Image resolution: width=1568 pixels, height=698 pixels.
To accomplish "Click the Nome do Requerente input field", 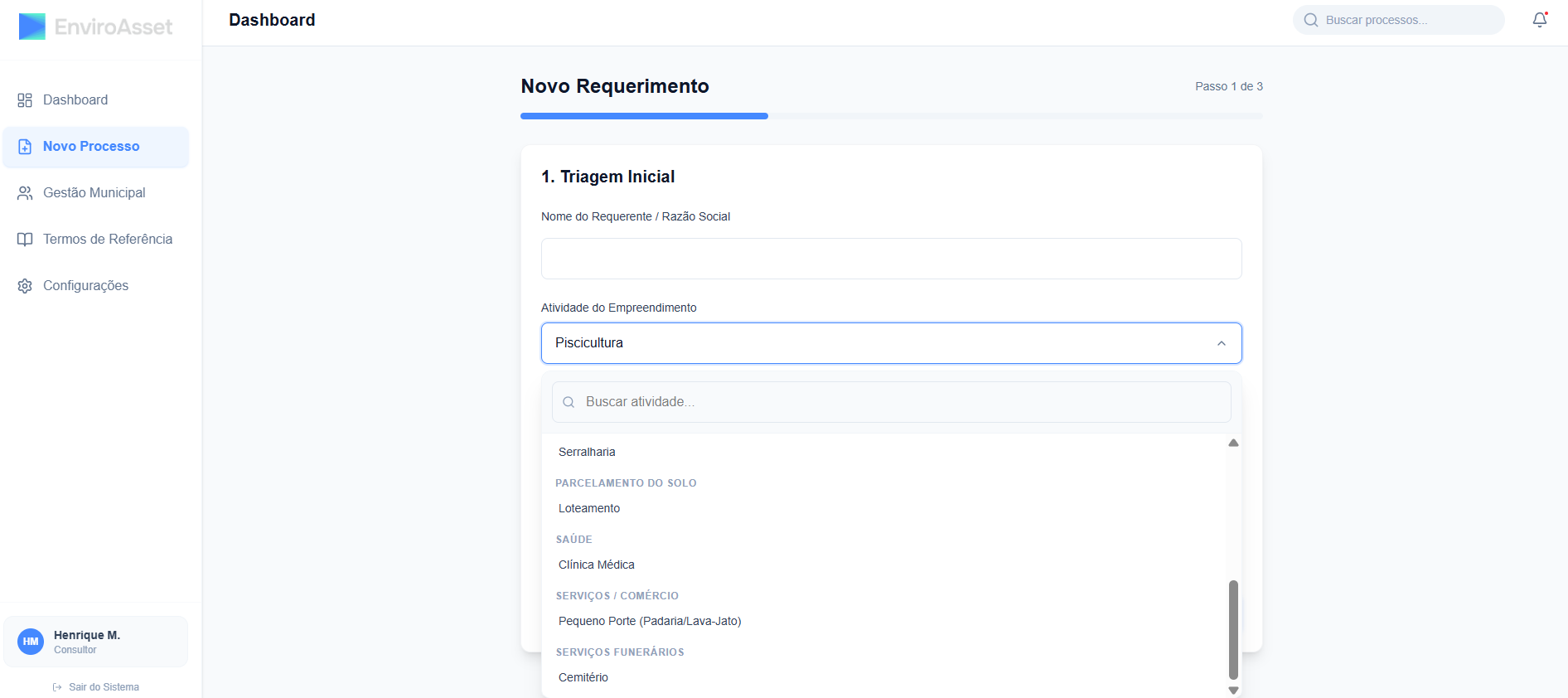I will tap(891, 259).
